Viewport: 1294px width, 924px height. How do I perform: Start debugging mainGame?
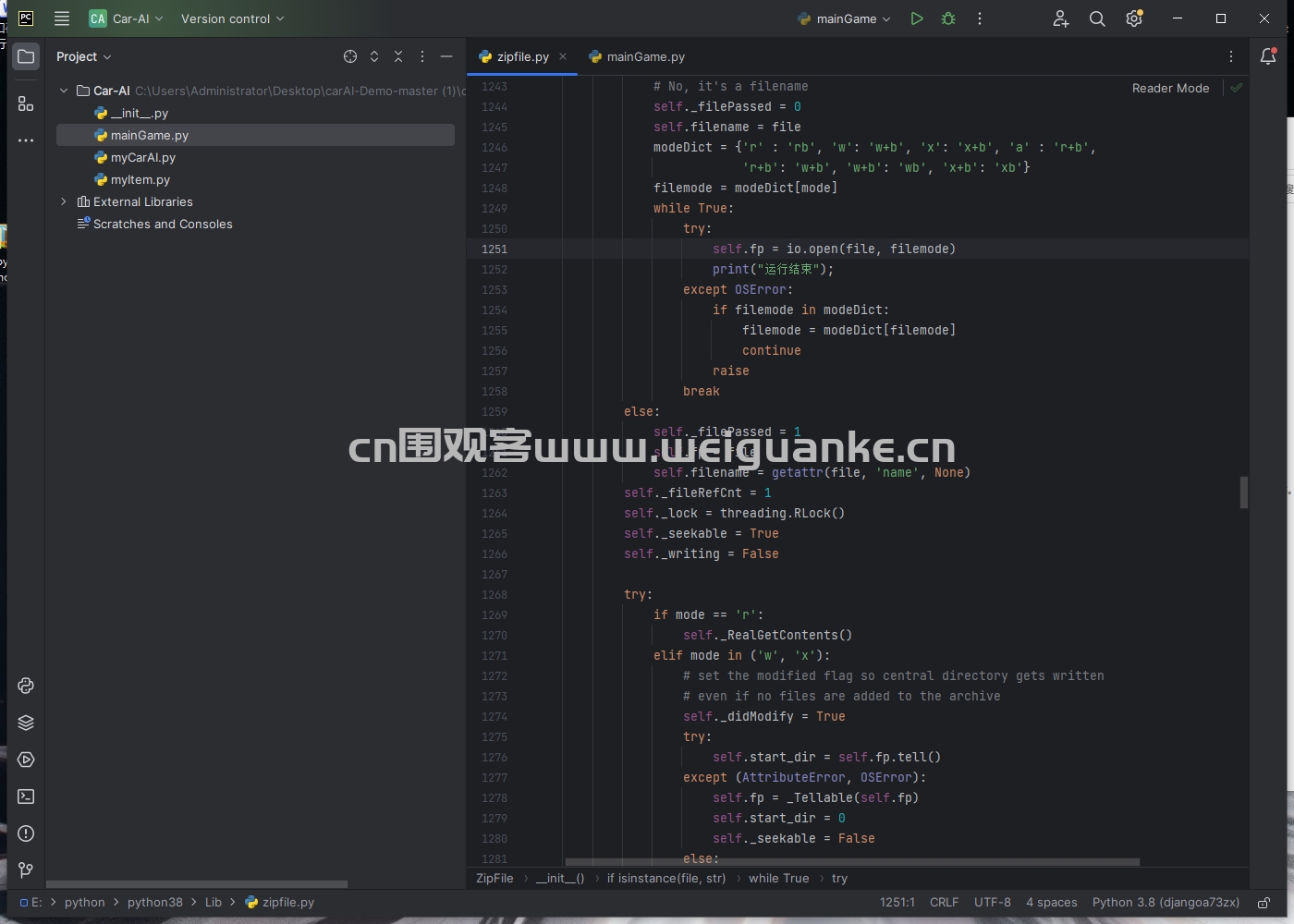click(948, 18)
